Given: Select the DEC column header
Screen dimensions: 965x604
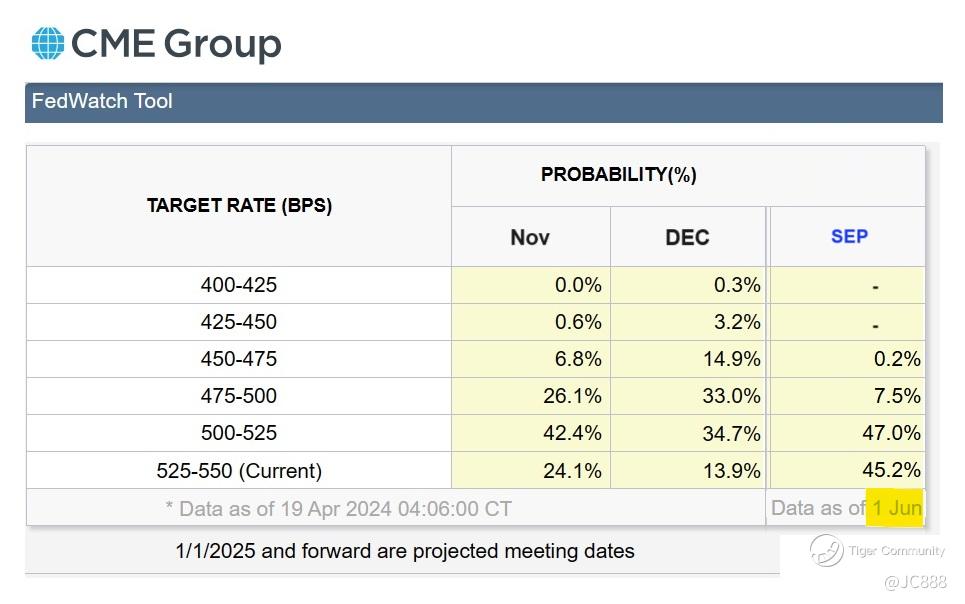Looking at the screenshot, I should (x=687, y=237).
